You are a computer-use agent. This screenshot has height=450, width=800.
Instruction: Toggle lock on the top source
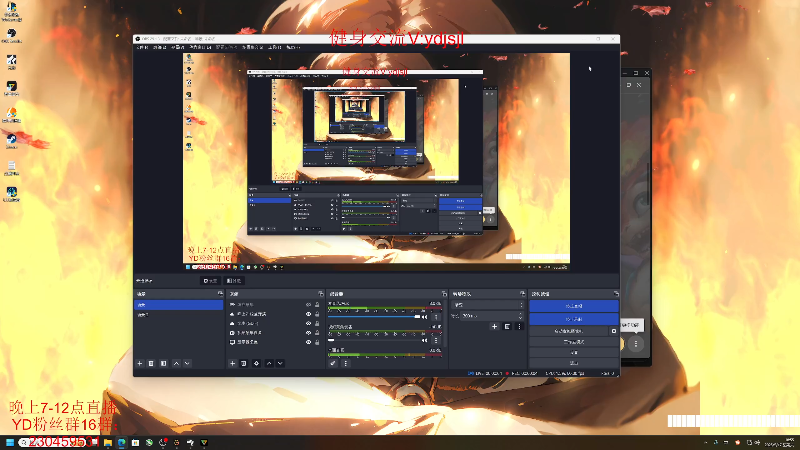coord(317,305)
